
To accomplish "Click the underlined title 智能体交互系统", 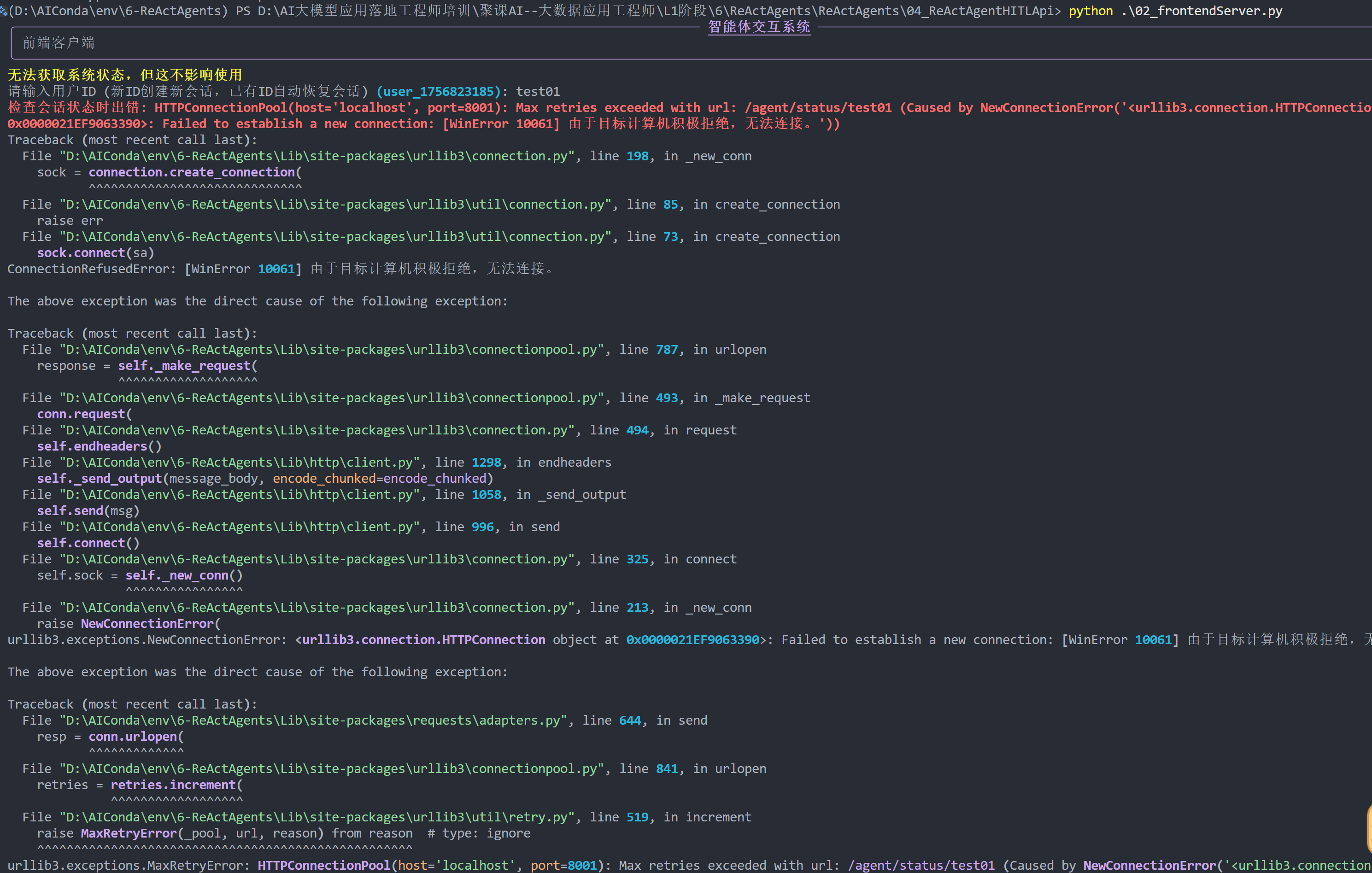I will click(759, 27).
